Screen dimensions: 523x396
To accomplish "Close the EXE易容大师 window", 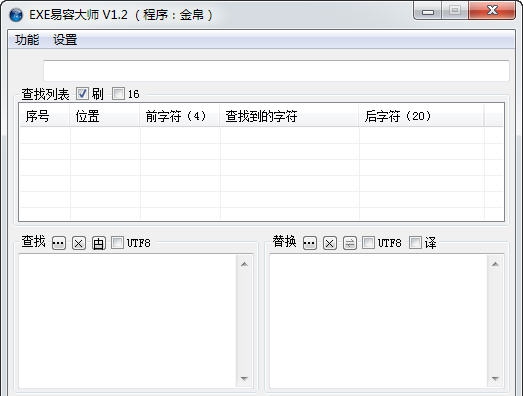I will tap(492, 11).
